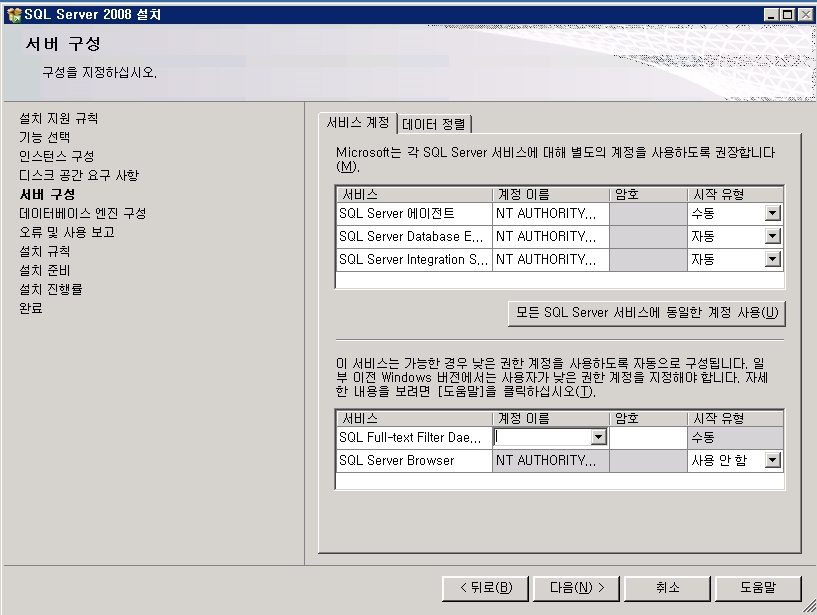
Task: Click account name cell for SQL Server Integration Services
Action: click(551, 259)
